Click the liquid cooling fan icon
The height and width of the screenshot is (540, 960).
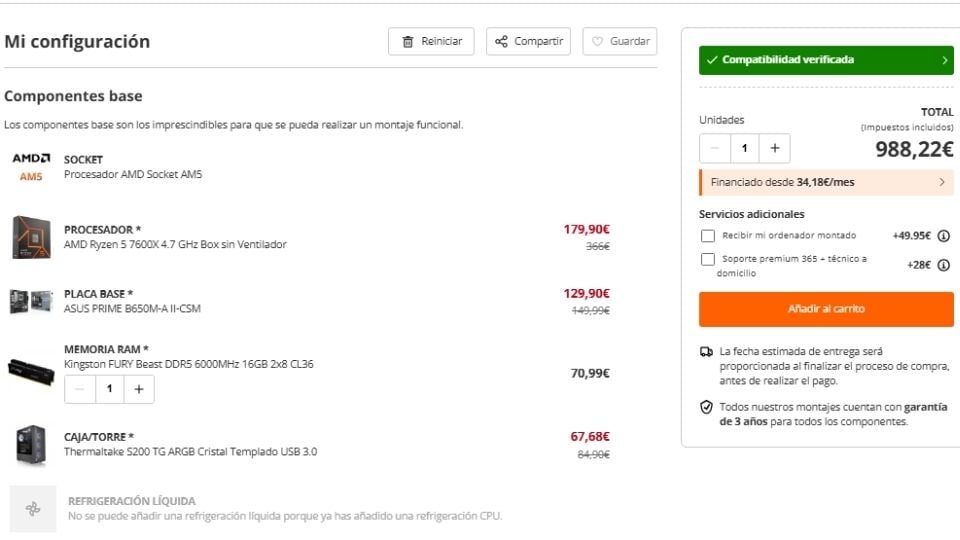click(x=33, y=509)
